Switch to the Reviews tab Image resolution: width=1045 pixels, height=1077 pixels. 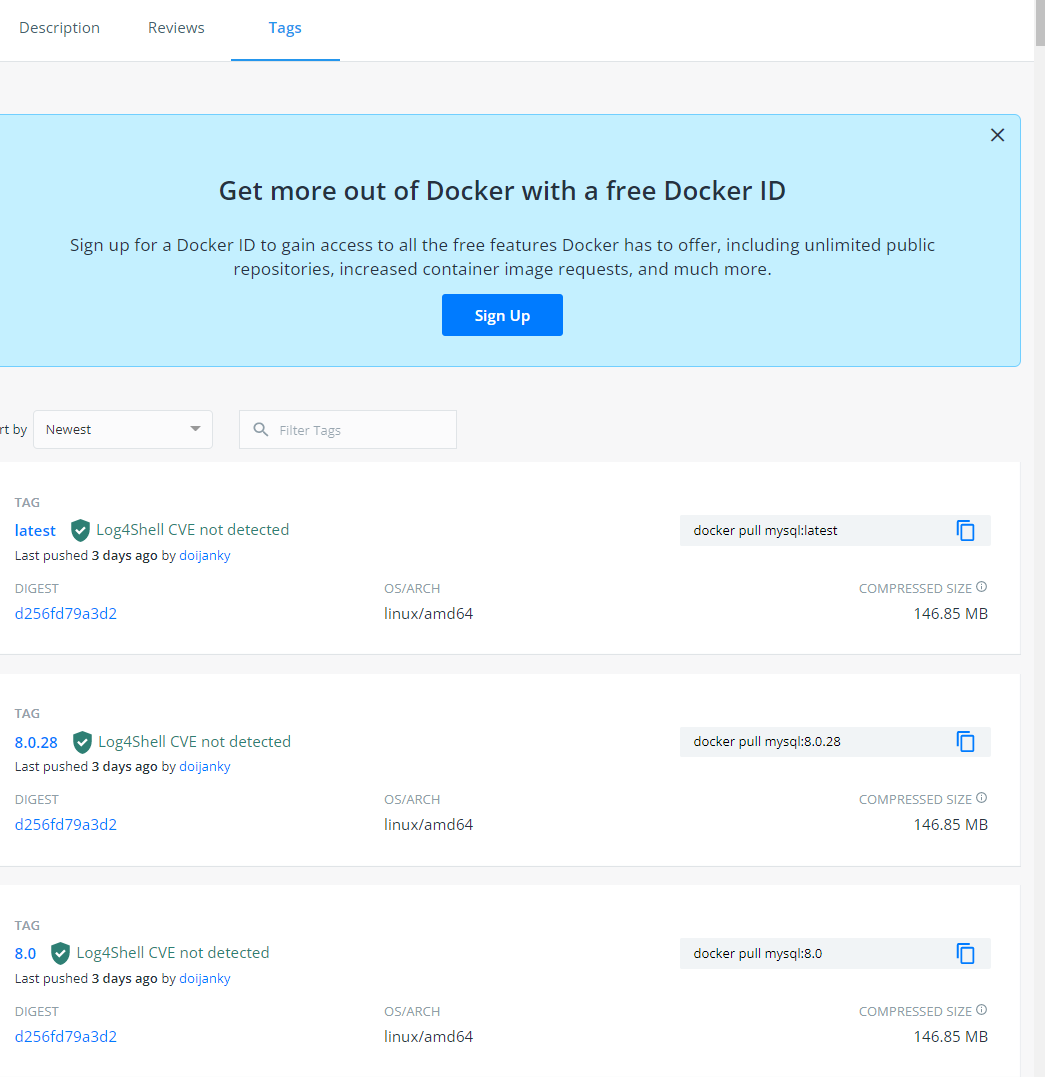(176, 28)
